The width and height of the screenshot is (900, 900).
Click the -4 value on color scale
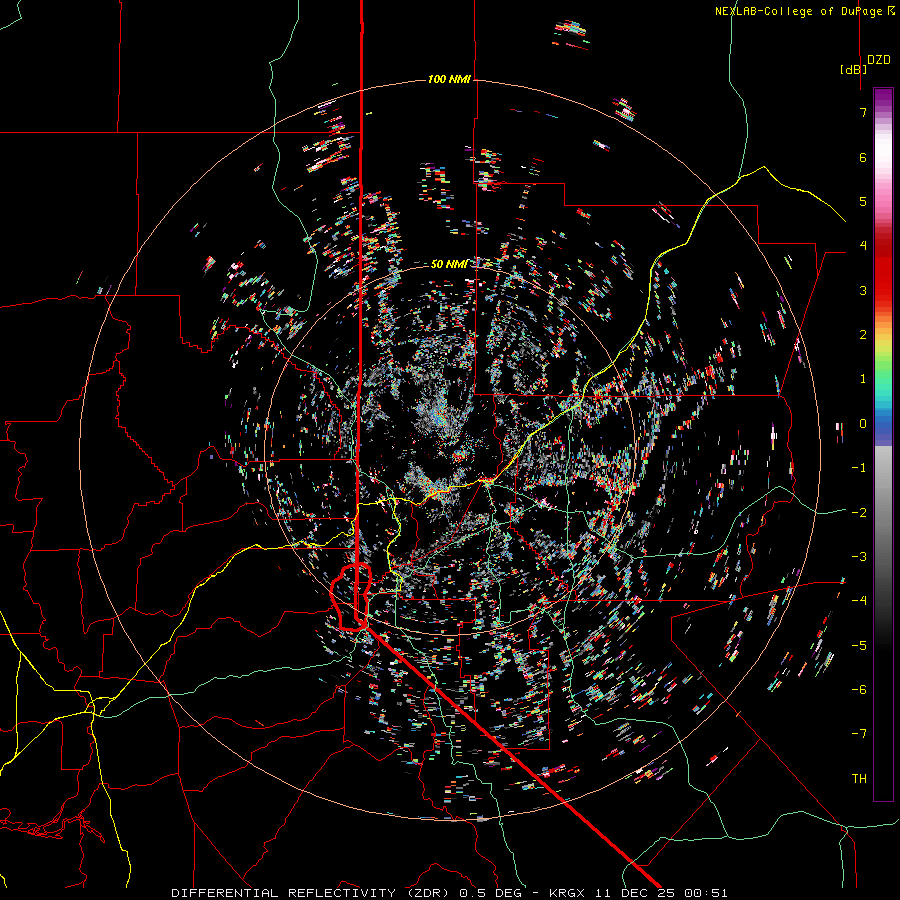[859, 601]
